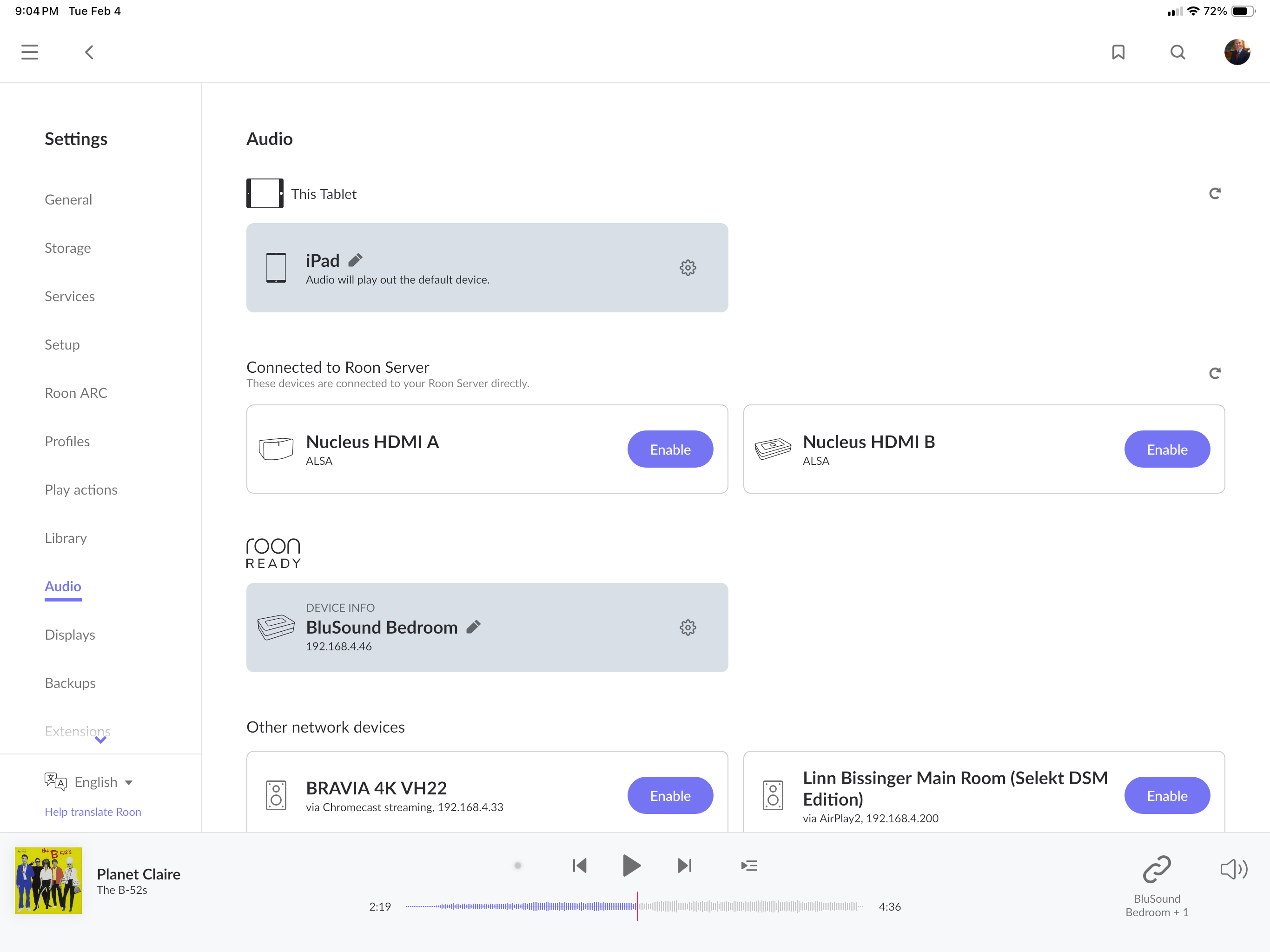Edit the iPad device name
Image resolution: width=1270 pixels, height=952 pixels.
click(x=356, y=260)
